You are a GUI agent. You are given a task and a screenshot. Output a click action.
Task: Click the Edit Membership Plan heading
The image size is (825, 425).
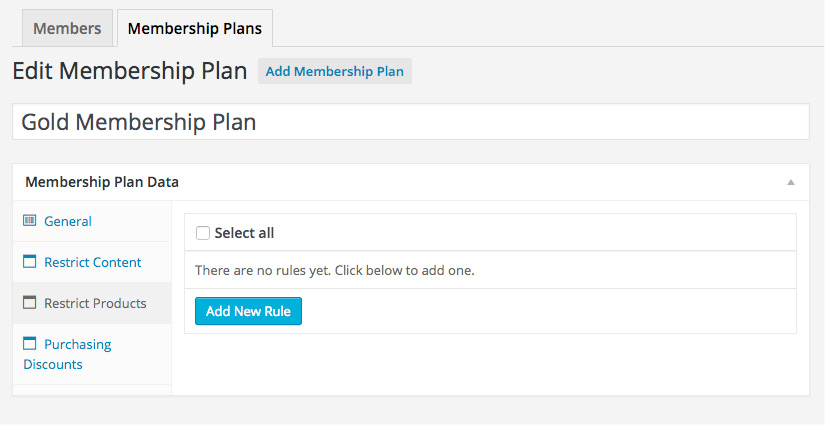coord(129,70)
